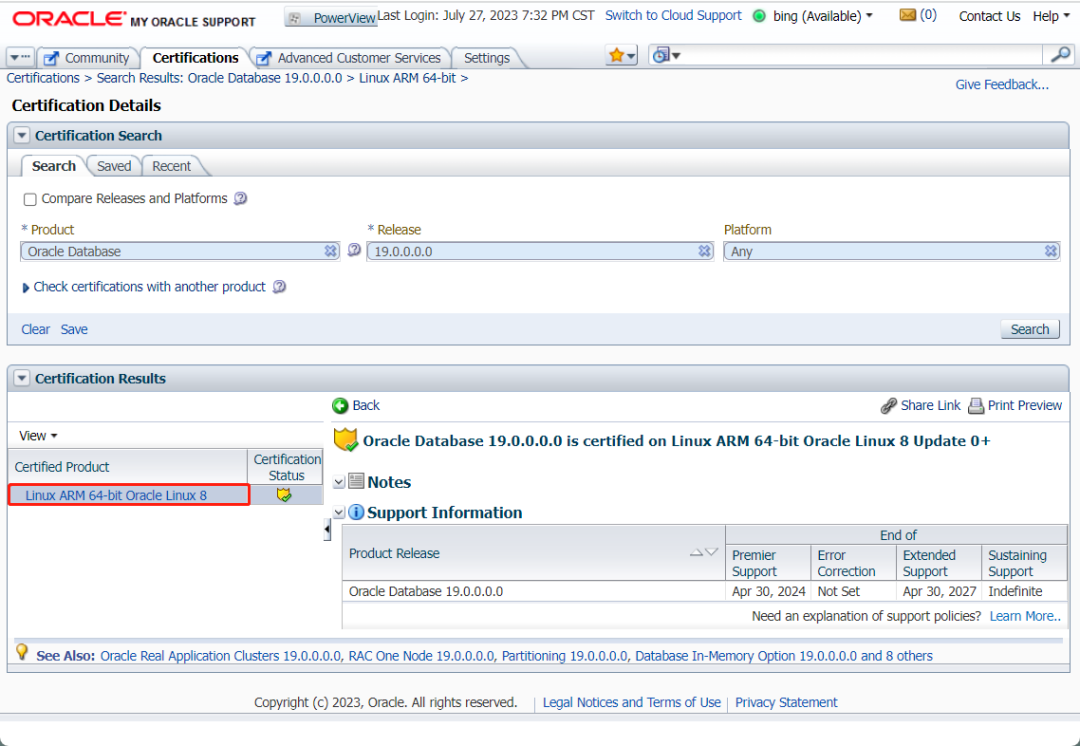1080x746 pixels.
Task: Open the messages envelope icon
Action: click(x=908, y=14)
